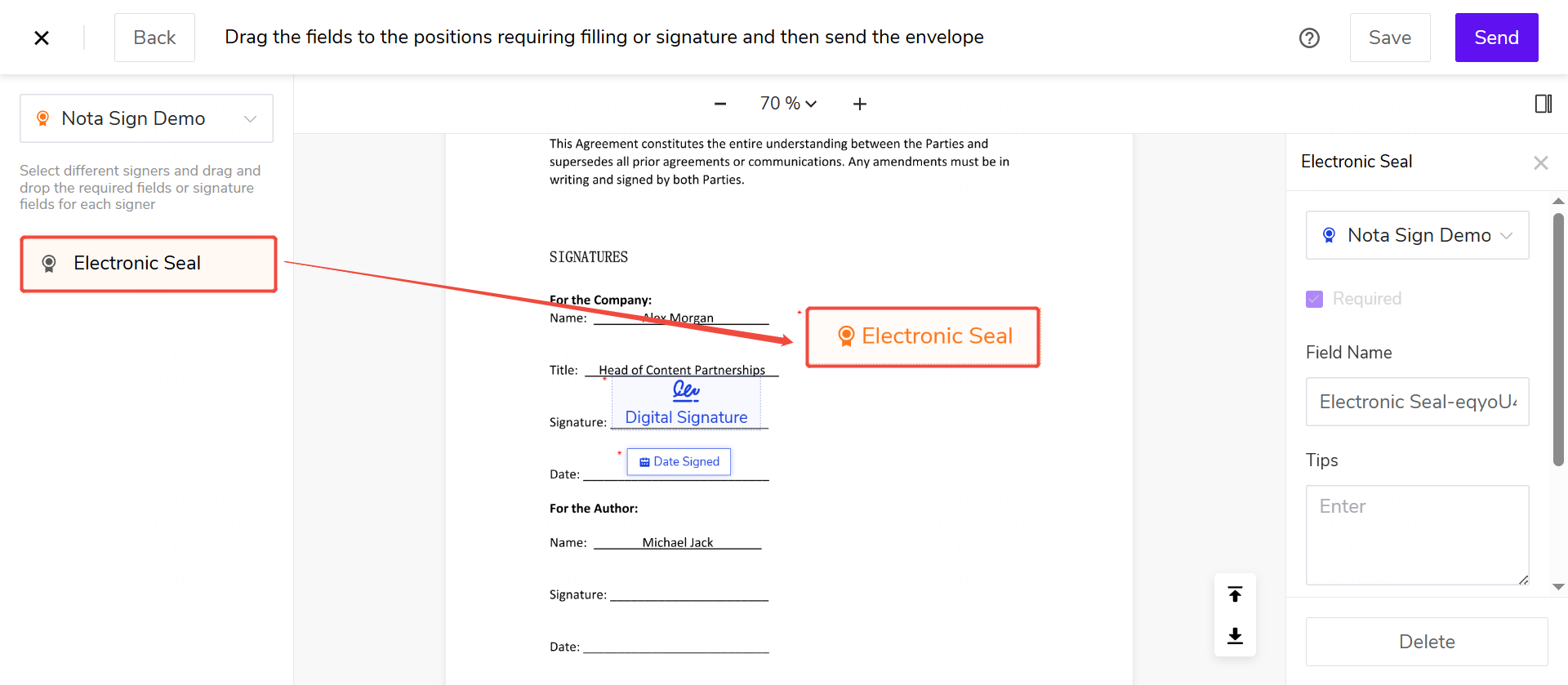The image size is (1568, 685).
Task: Open the properties panel signer dropdown
Action: tap(1417, 235)
